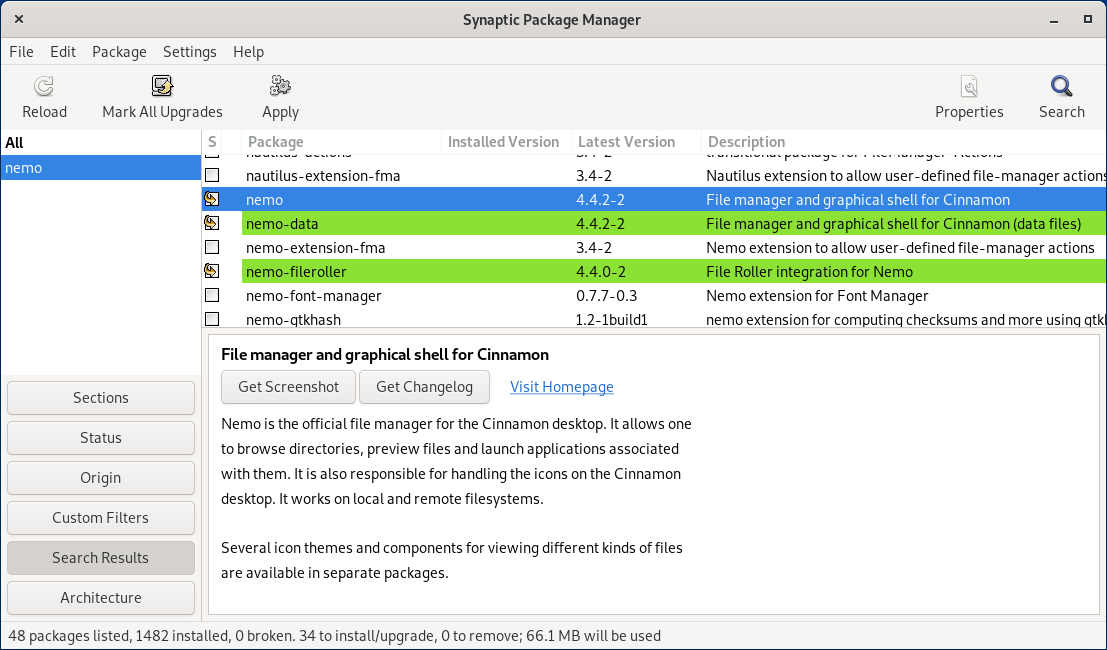Reload the package information
Image resolution: width=1107 pixels, height=650 pixels.
44,96
